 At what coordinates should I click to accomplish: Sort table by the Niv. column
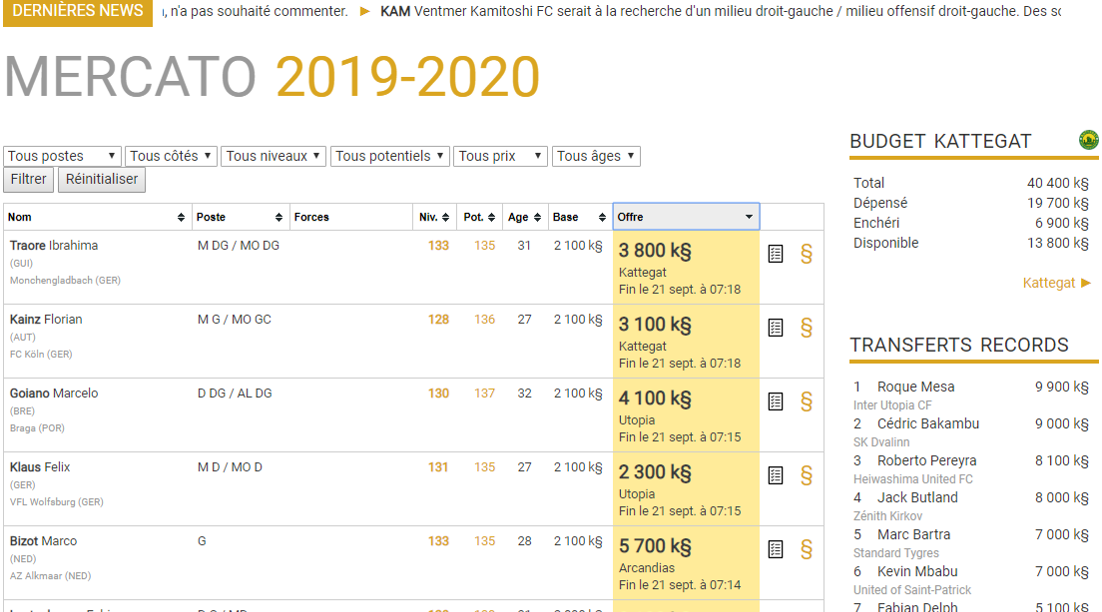click(434, 217)
